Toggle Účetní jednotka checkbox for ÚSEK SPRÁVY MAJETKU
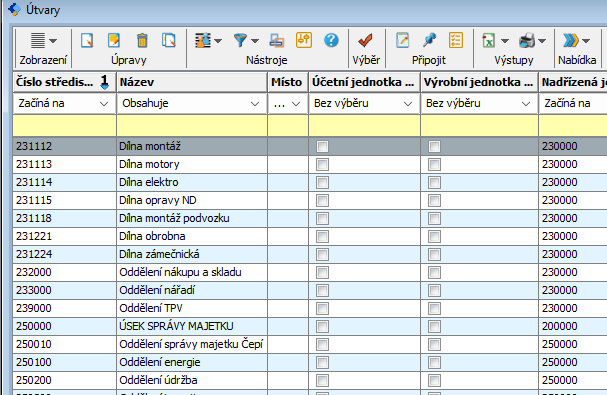This screenshot has width=607, height=395. (x=322, y=326)
